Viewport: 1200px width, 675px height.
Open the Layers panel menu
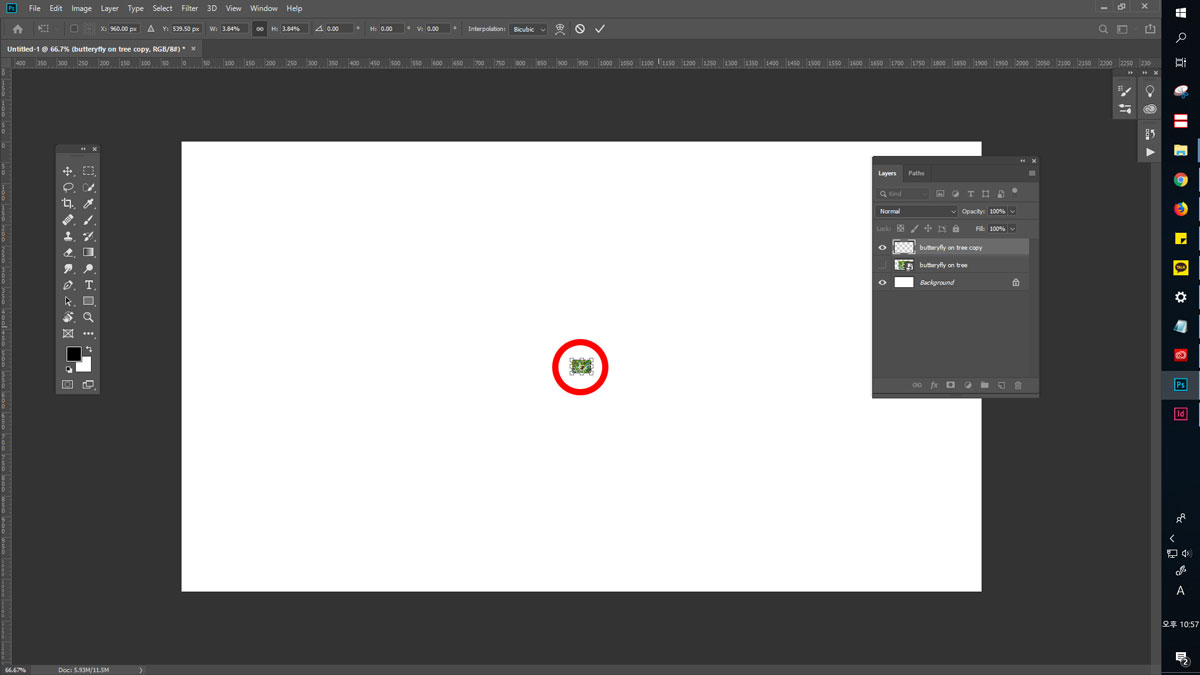[1032, 173]
